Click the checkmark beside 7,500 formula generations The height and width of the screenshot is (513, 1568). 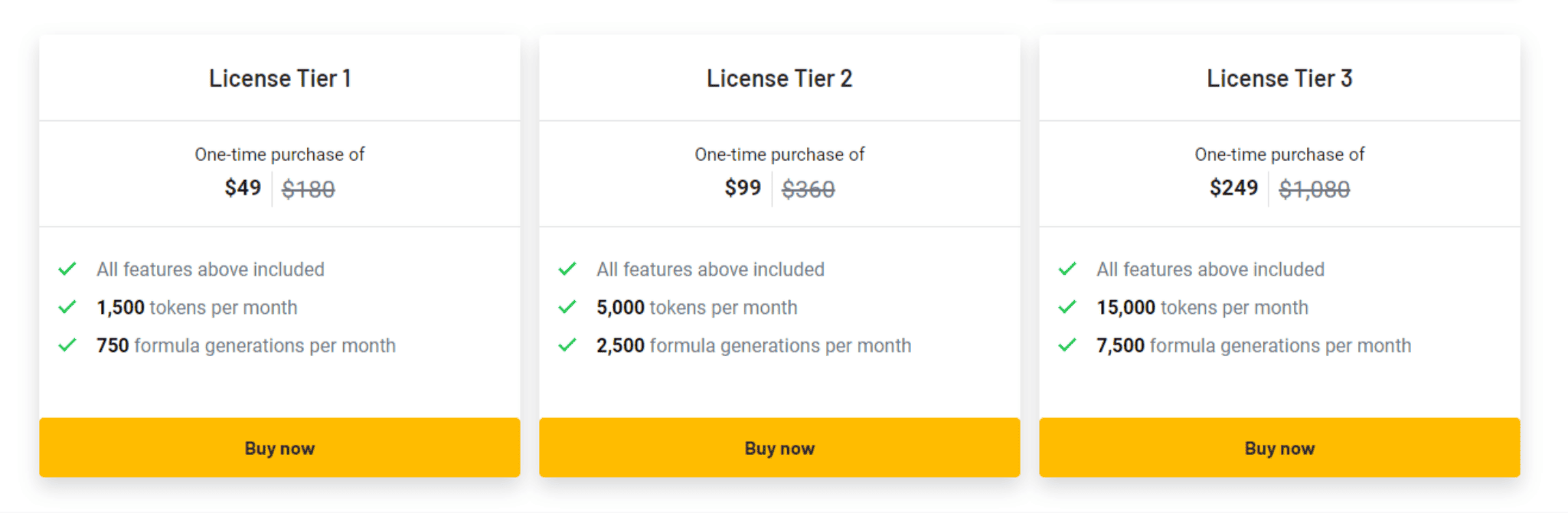coord(1067,345)
